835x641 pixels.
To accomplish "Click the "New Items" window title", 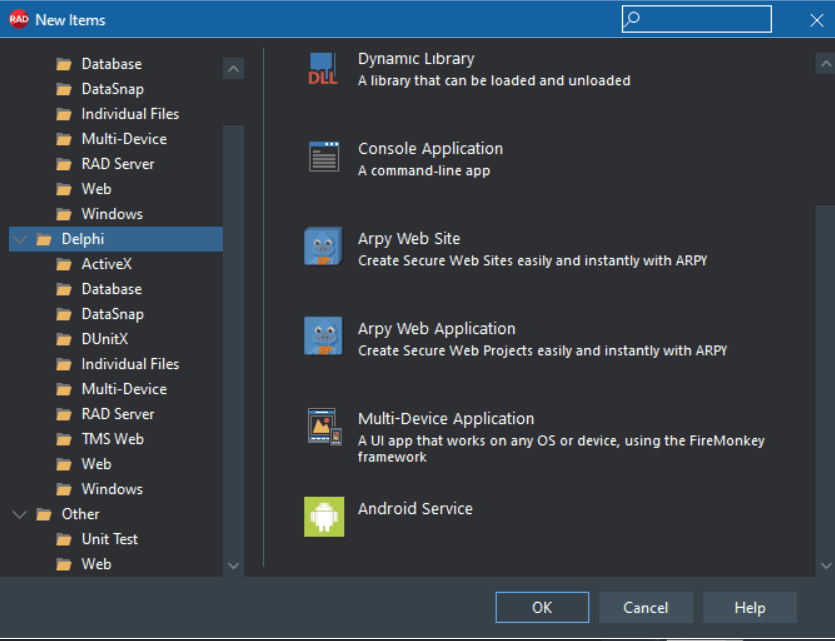I will coord(70,20).
